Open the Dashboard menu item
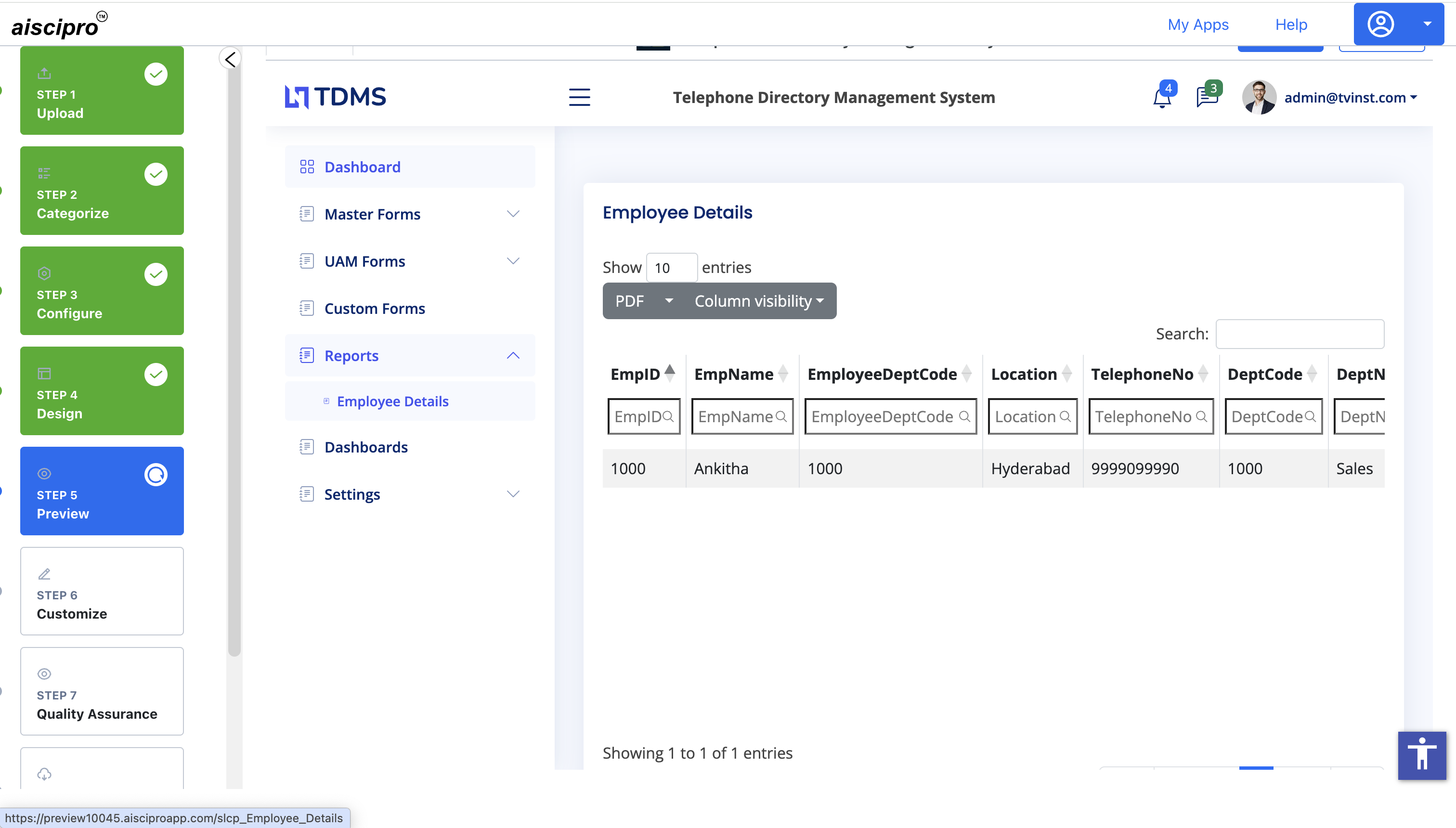 click(410, 167)
